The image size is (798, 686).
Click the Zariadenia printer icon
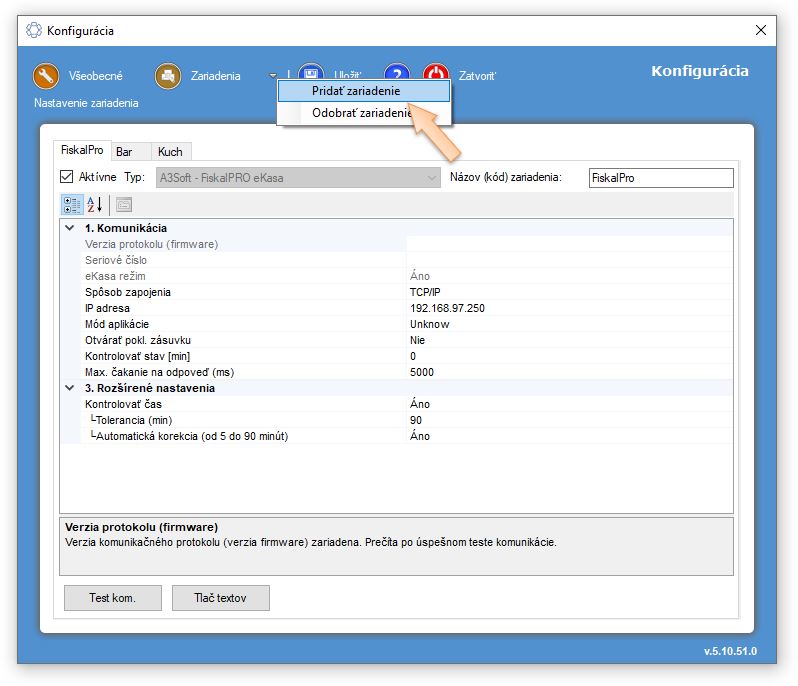(167, 76)
